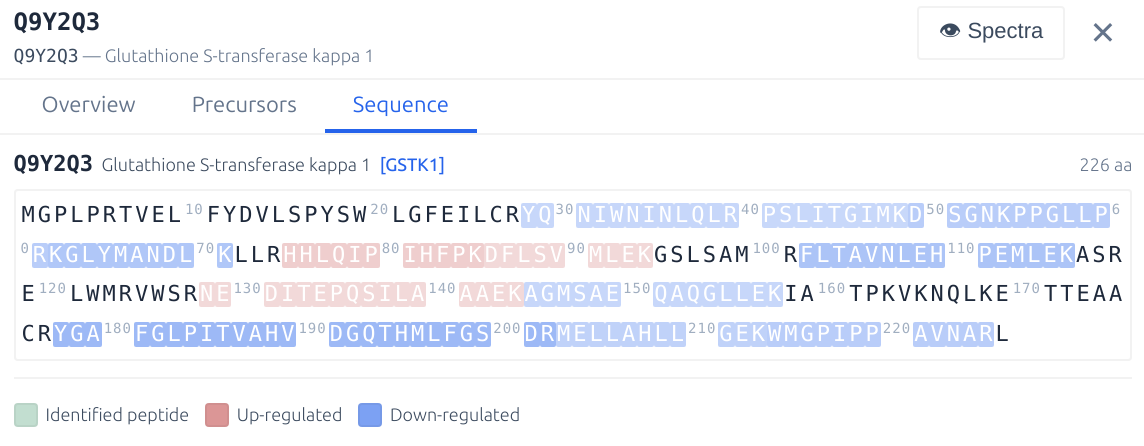1144x446 pixels.
Task: Click the Identified peptide green swatch
Action: (x=26, y=415)
